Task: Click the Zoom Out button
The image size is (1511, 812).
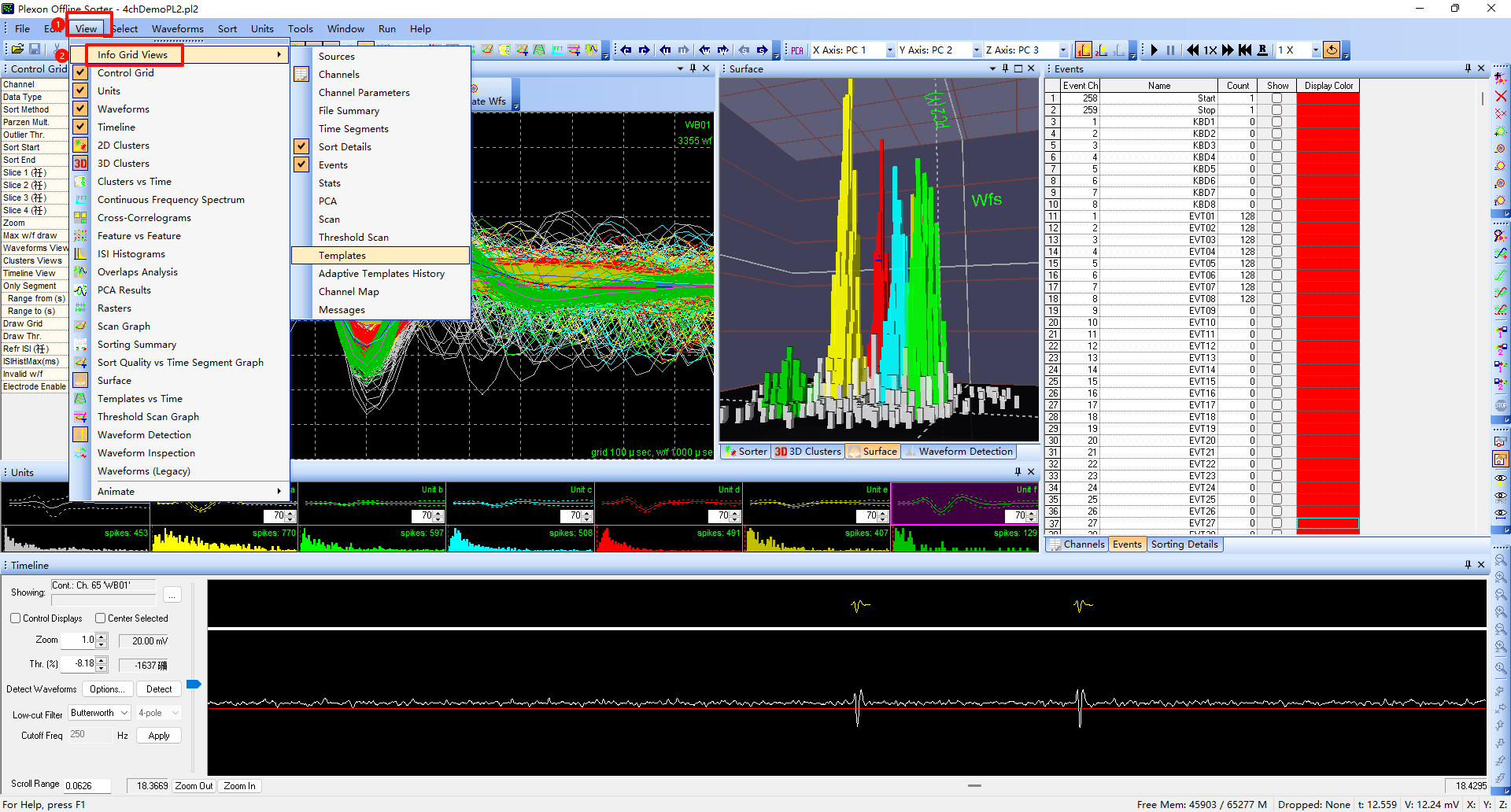Action: [x=194, y=786]
